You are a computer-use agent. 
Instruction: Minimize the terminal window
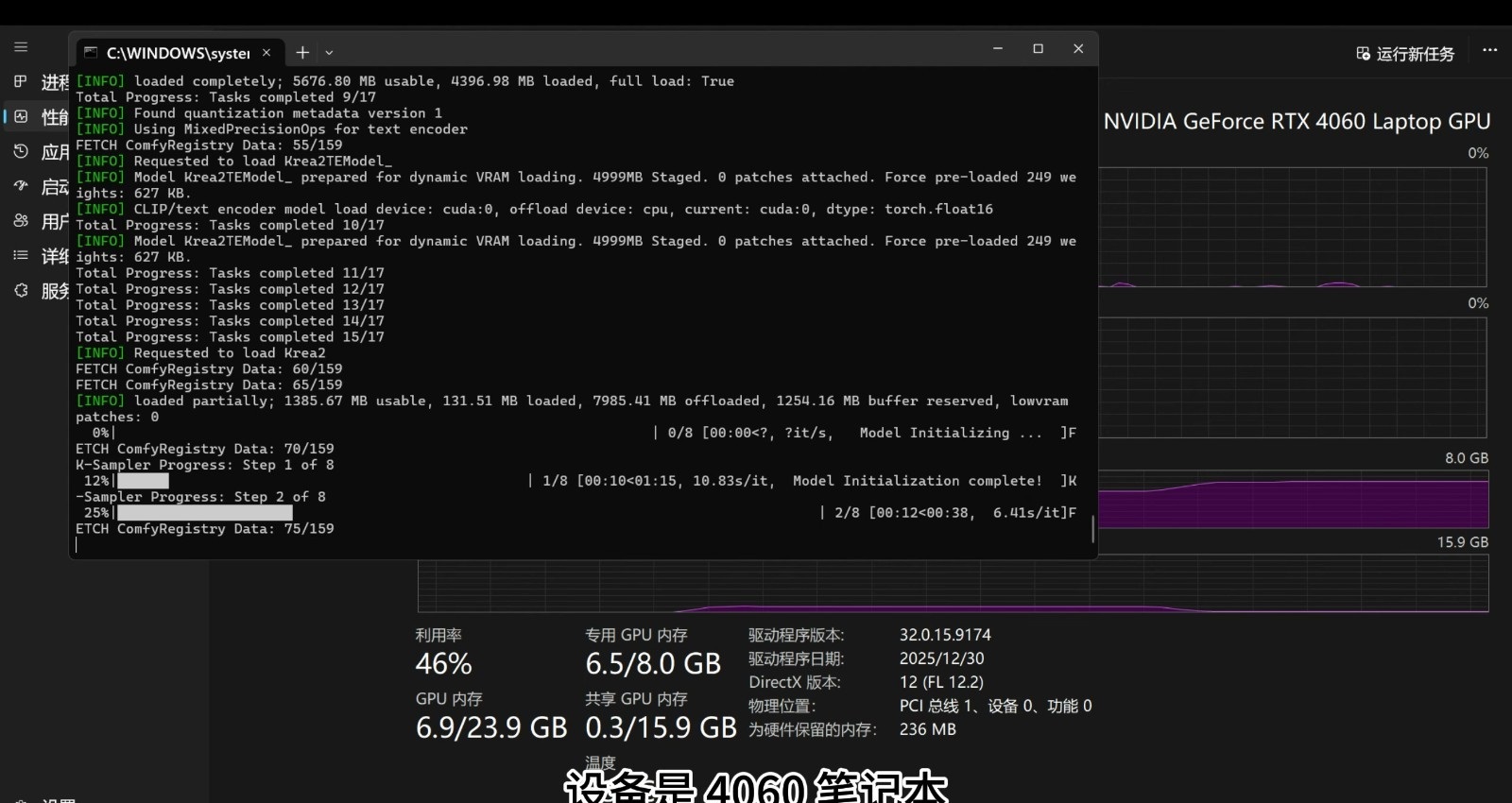click(997, 49)
